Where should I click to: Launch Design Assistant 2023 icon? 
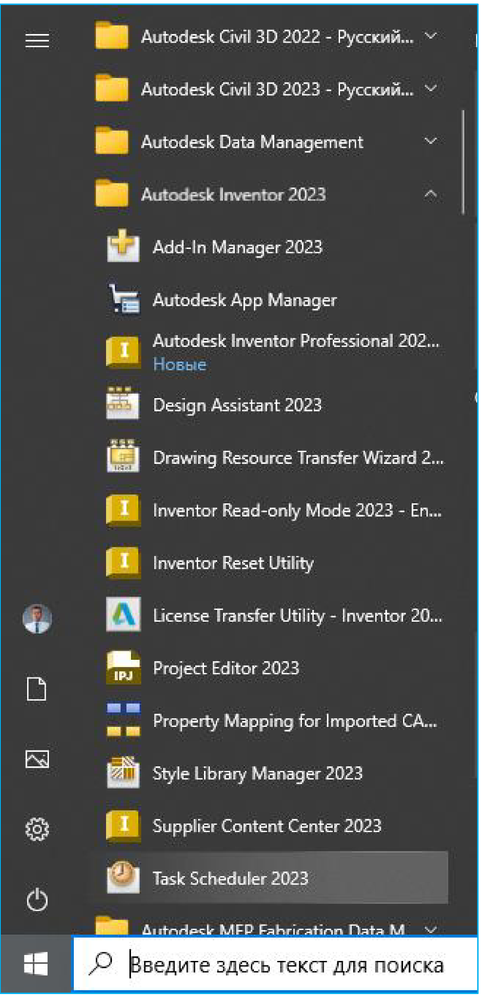click(123, 405)
